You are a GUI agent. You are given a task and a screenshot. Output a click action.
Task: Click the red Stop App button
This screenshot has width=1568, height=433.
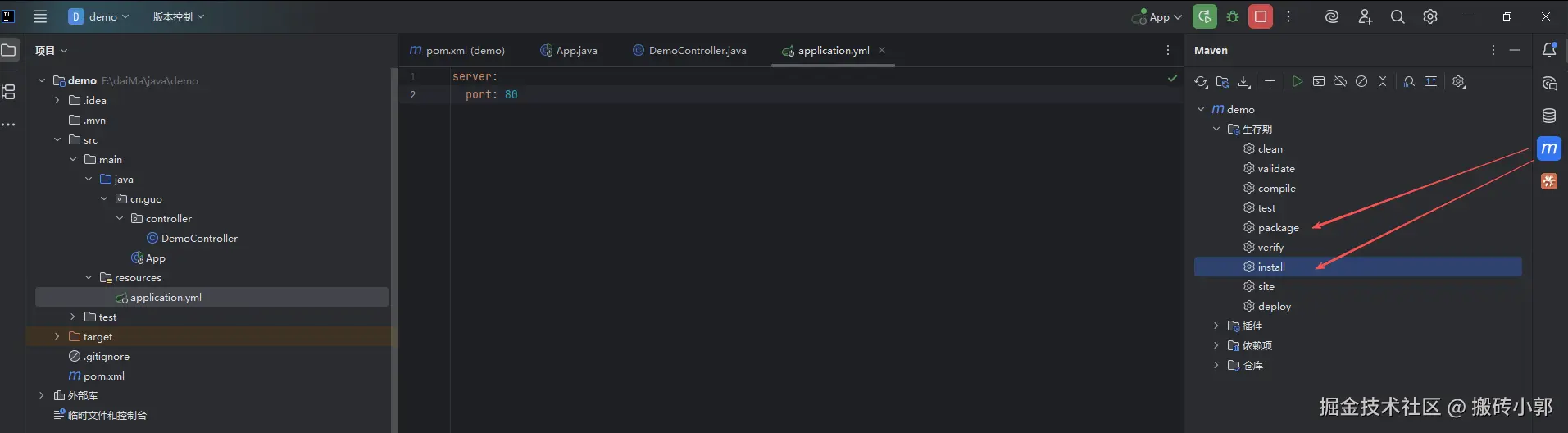1261,16
